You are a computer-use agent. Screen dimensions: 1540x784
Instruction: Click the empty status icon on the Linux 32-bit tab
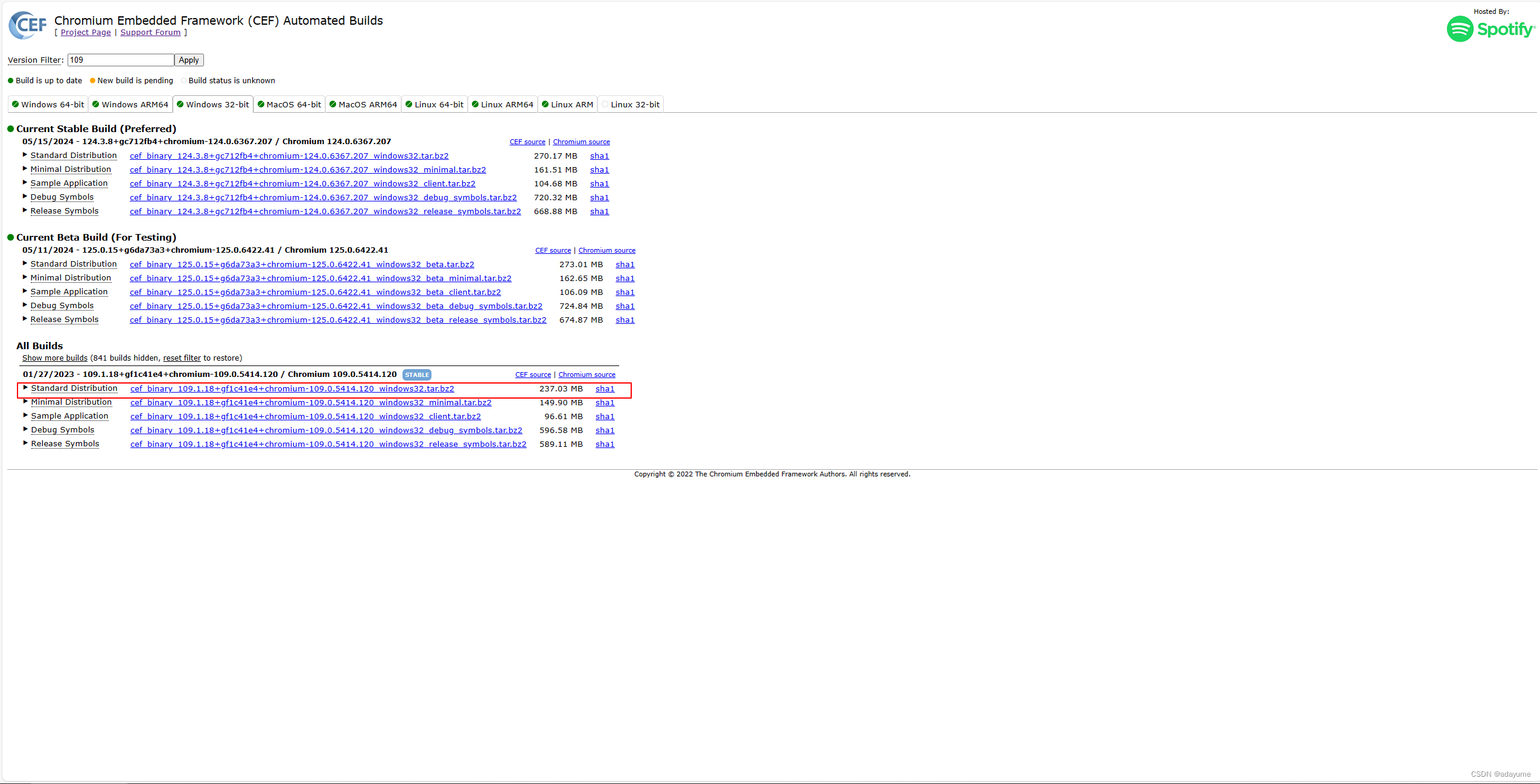(605, 104)
